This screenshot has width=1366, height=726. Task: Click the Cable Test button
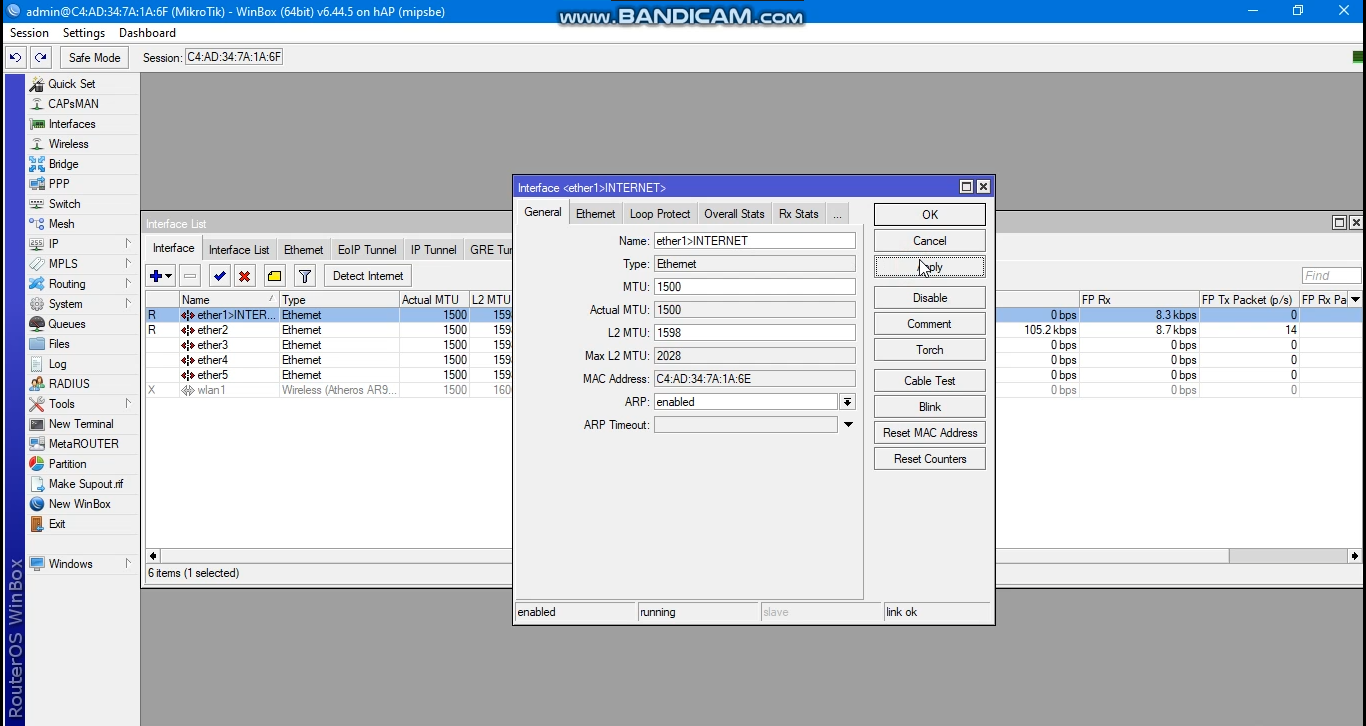(930, 381)
